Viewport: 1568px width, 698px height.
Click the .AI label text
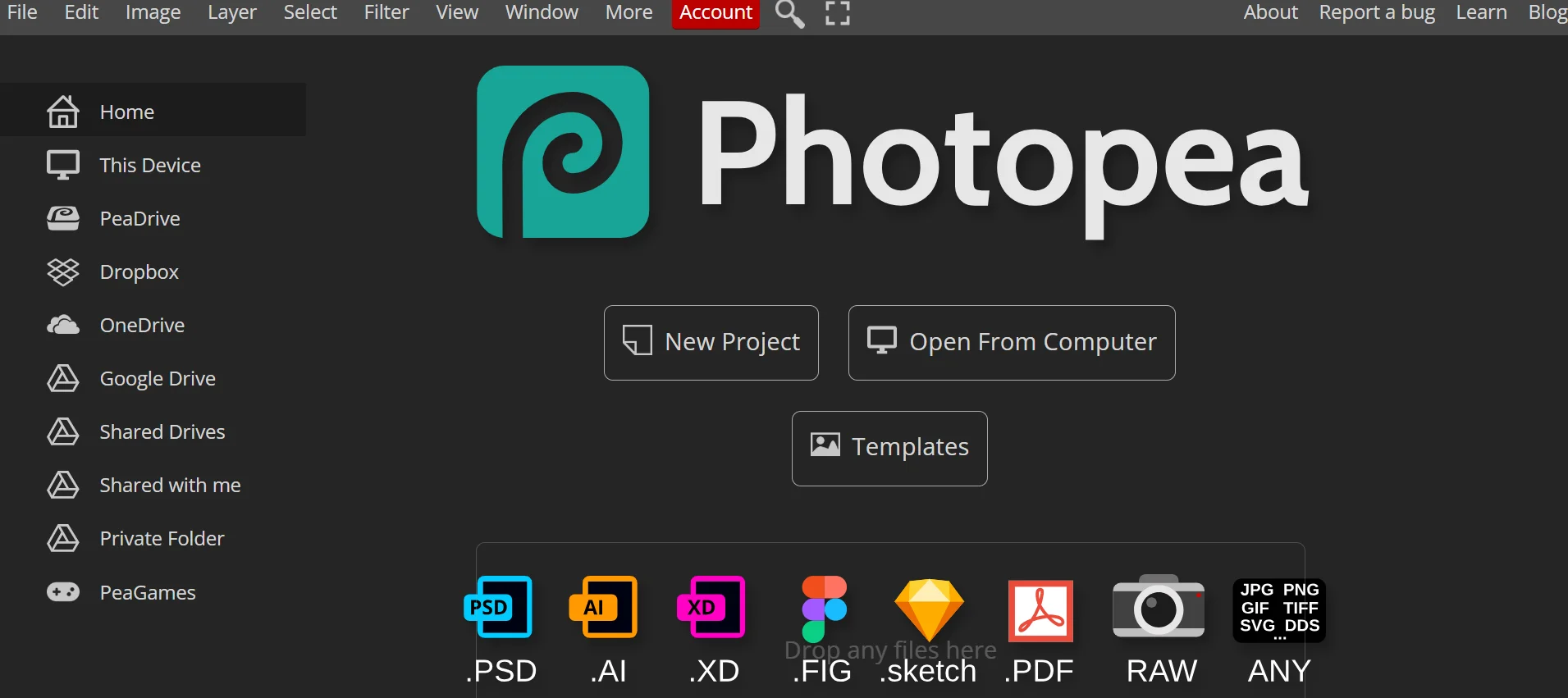click(x=608, y=671)
